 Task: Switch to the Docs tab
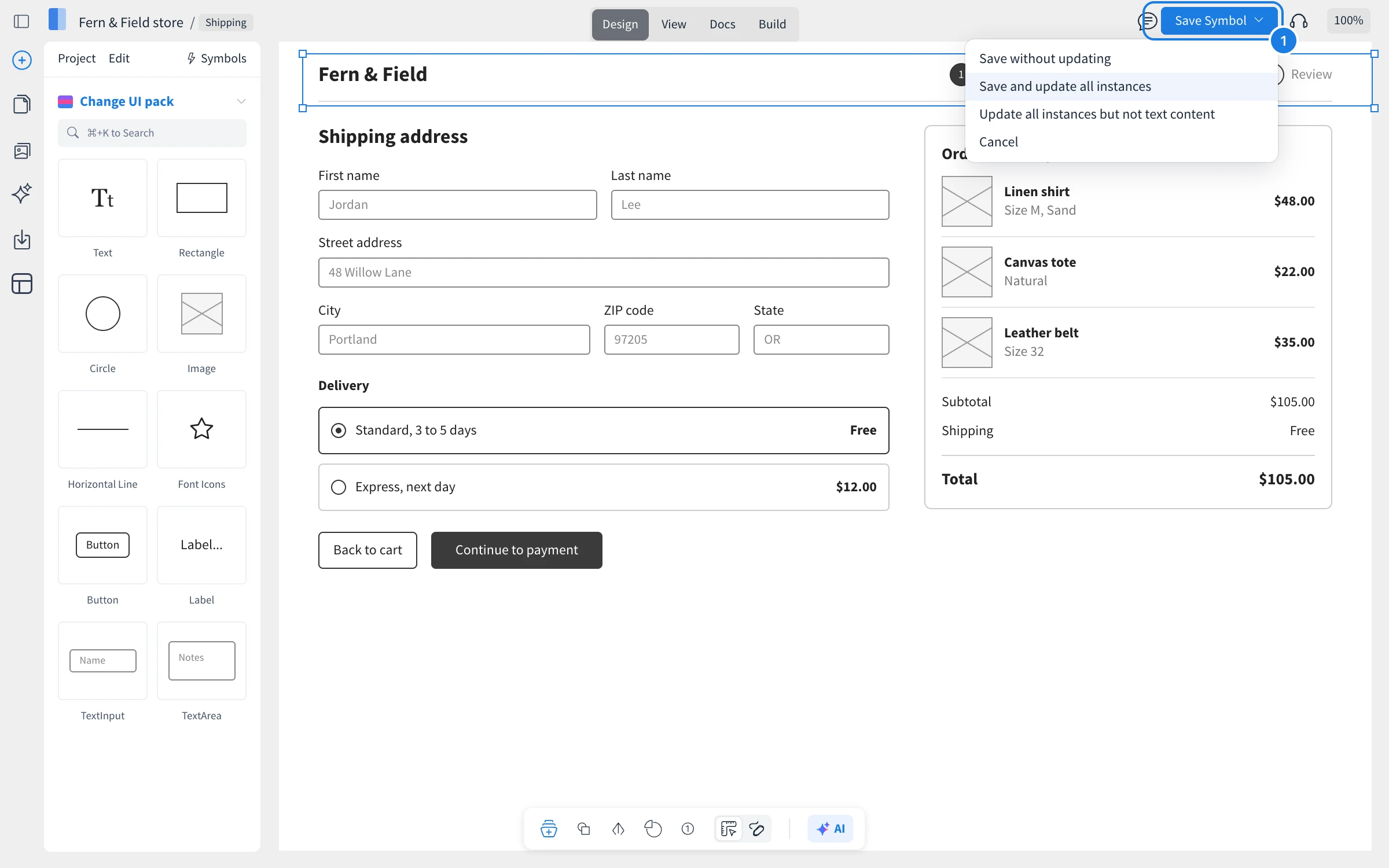[x=722, y=24]
